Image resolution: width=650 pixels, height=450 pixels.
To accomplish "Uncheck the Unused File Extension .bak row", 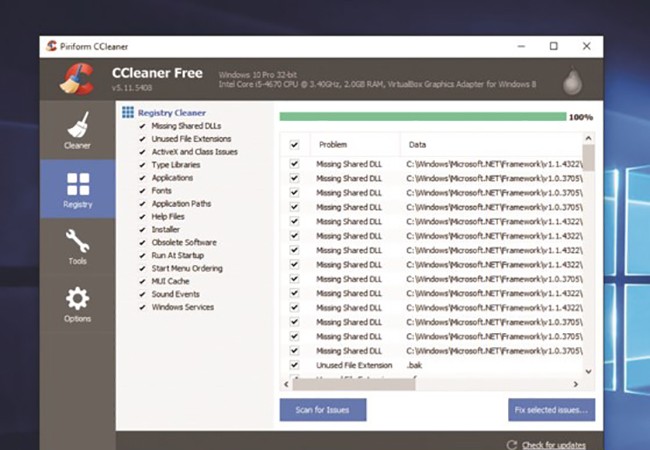I will [294, 365].
